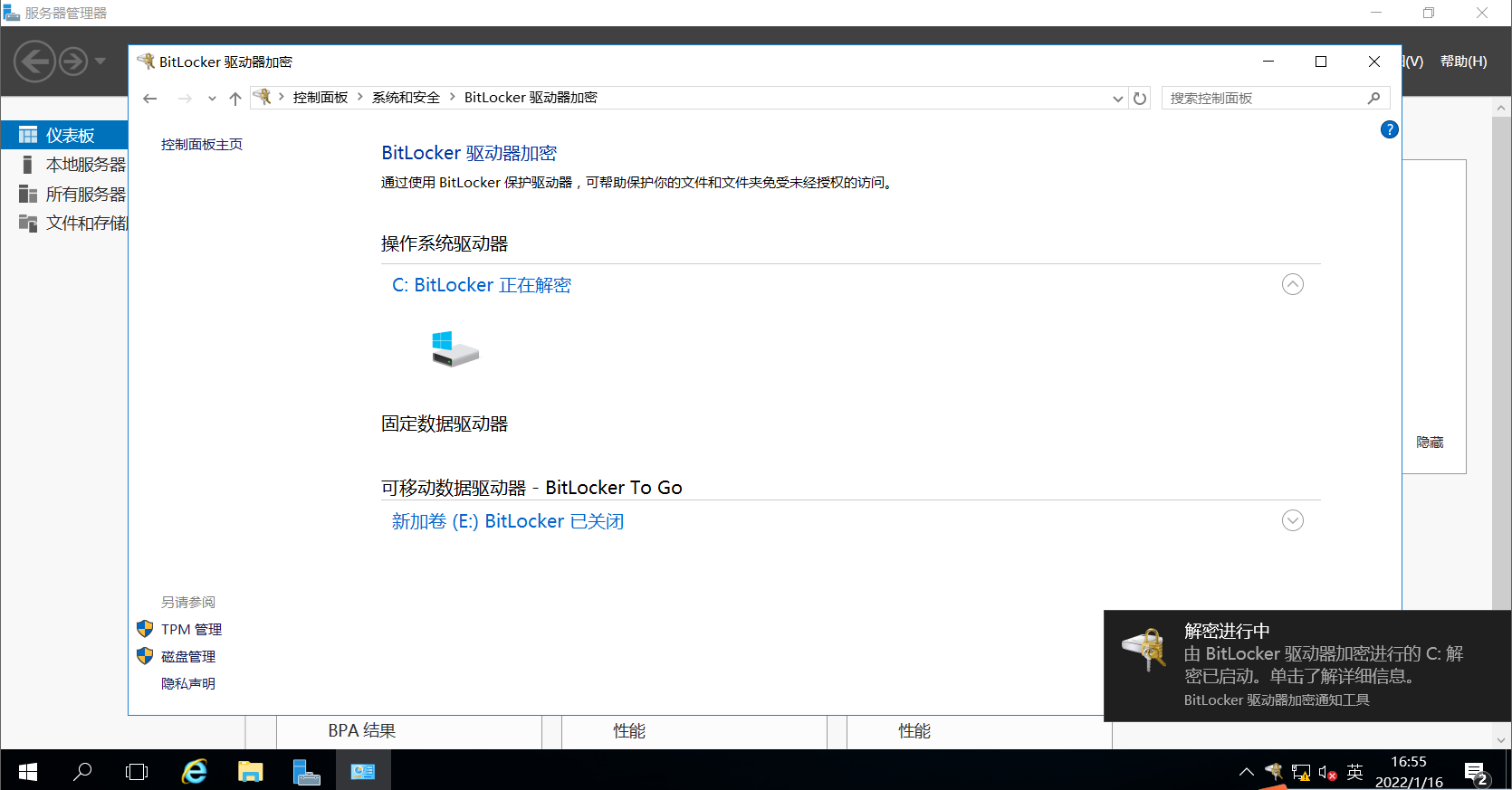Click muted volume tray icon
1512x790 pixels.
tap(1327, 773)
